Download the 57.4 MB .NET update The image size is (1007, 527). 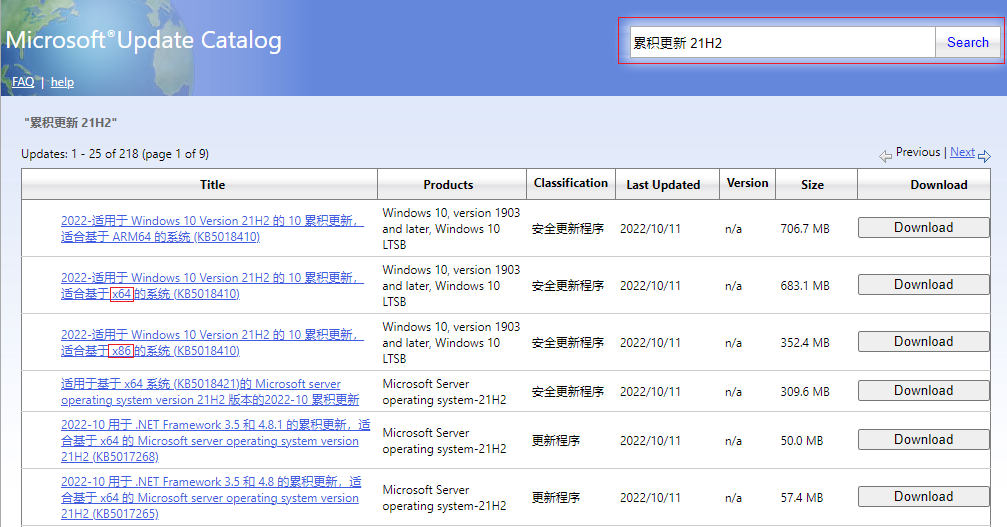coord(924,496)
